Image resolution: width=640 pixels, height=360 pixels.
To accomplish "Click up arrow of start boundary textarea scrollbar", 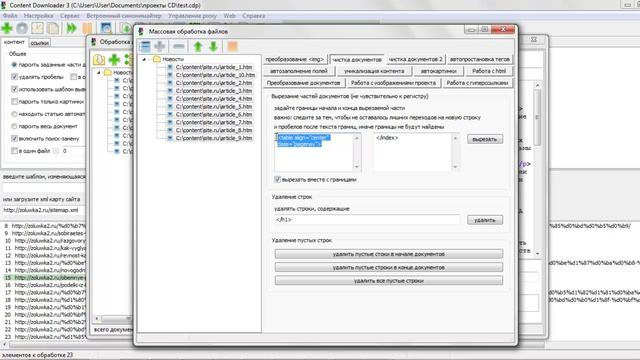I will (357, 138).
